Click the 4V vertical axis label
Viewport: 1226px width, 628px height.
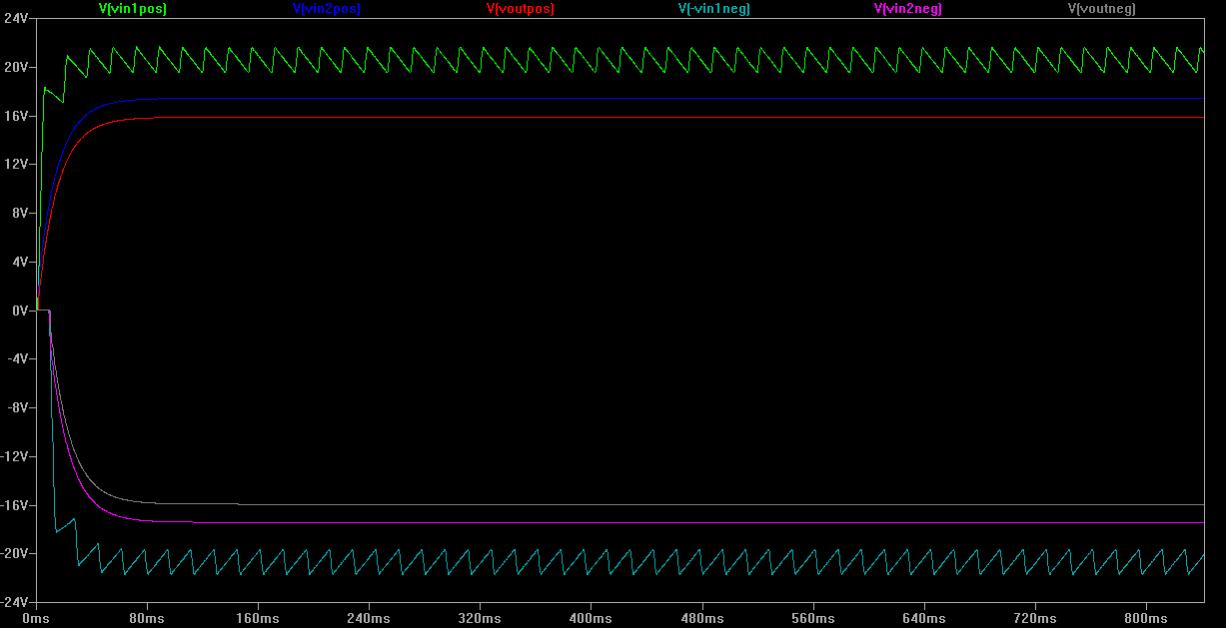(18, 262)
